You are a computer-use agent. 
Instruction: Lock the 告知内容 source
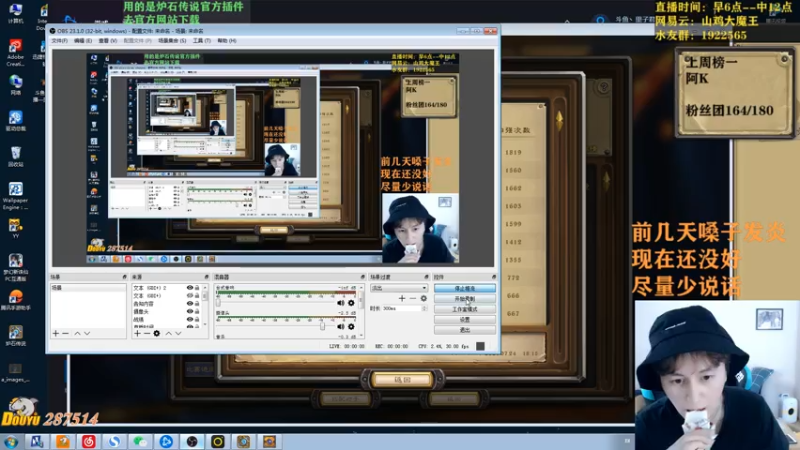(x=197, y=304)
